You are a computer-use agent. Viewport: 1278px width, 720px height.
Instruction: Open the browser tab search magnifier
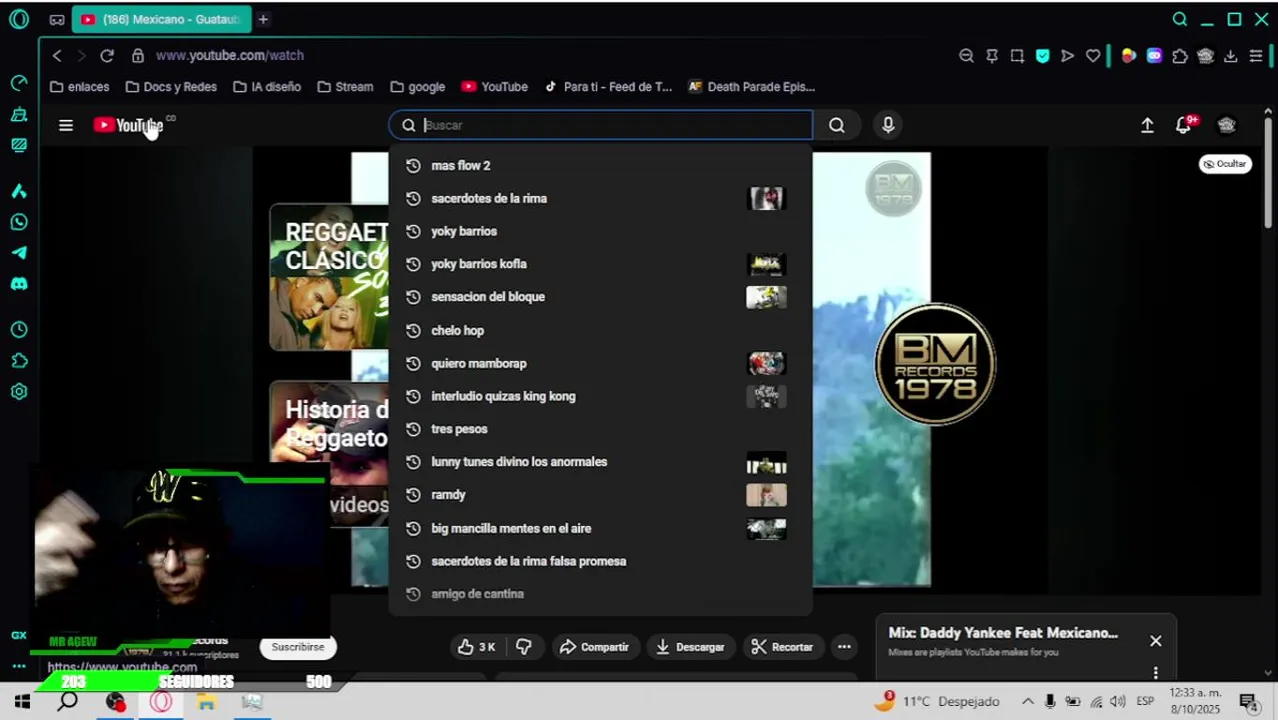pyautogui.click(x=1180, y=19)
